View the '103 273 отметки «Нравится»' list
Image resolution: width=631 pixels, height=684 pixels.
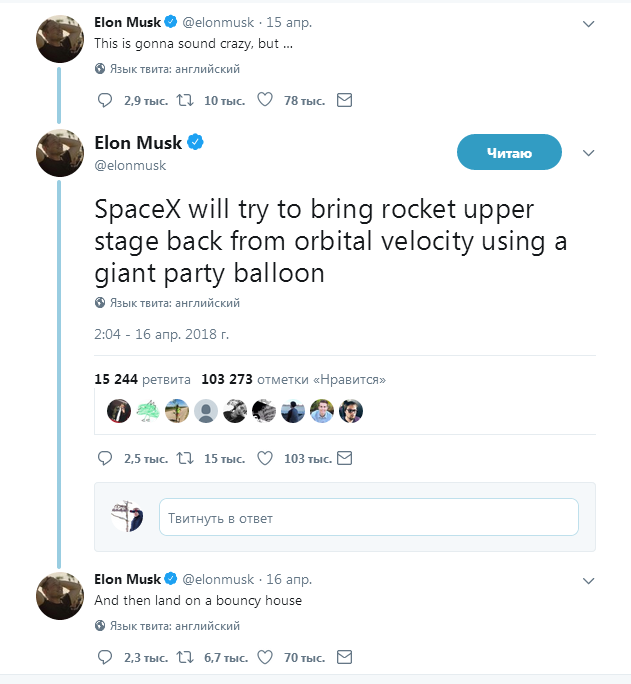click(293, 380)
